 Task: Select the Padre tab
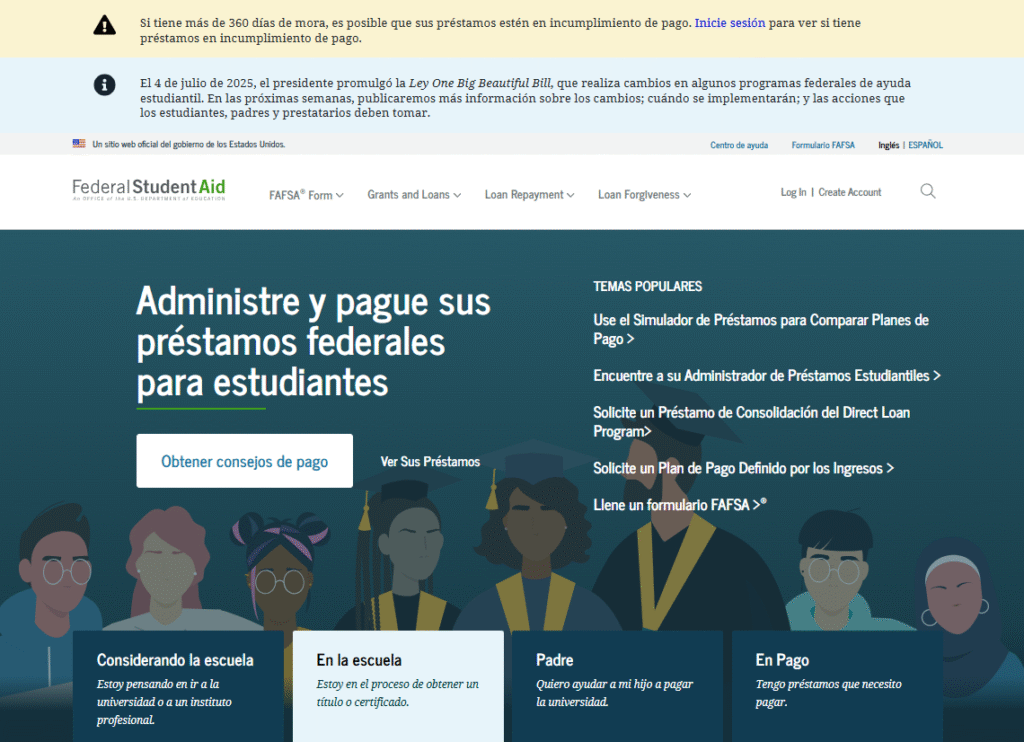click(x=617, y=686)
